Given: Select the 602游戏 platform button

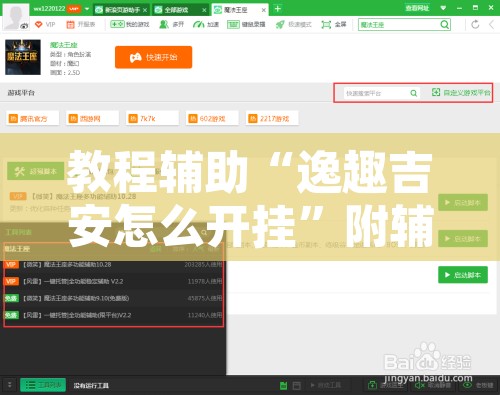Looking at the screenshot, I should [212, 118].
